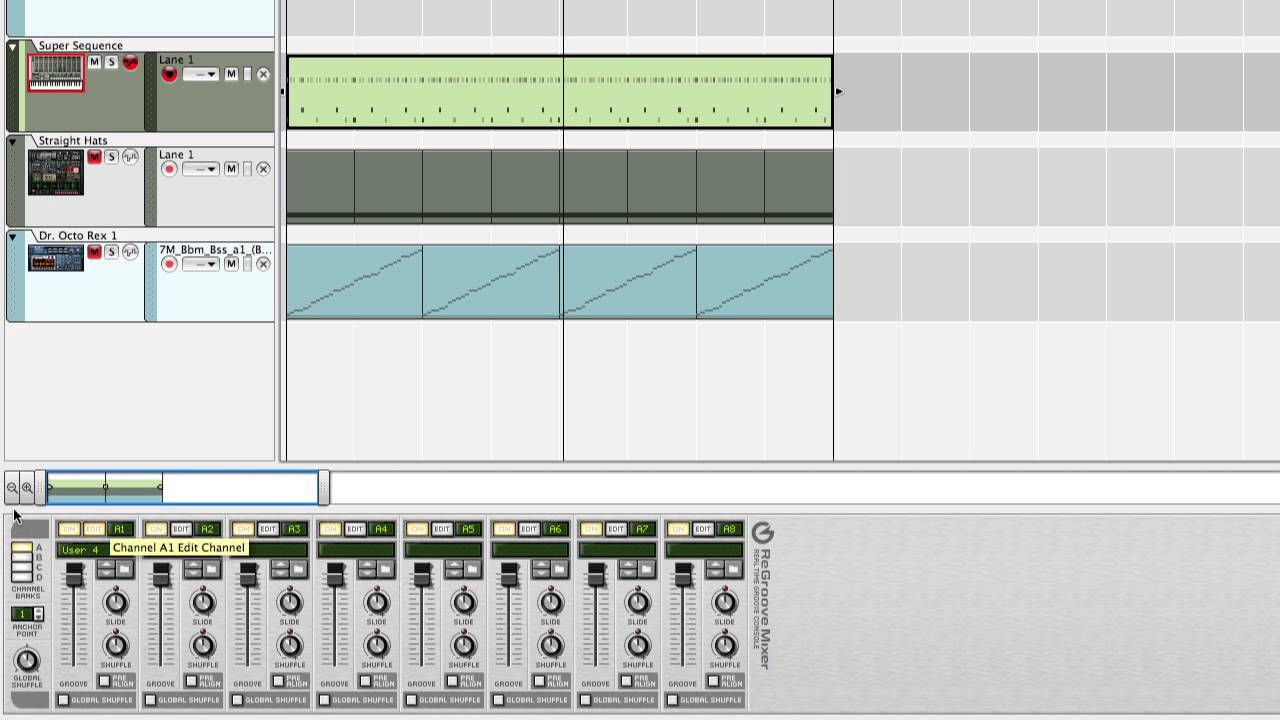
Task: Enable Global Shuffle checkbox on channel A2
Action: tap(150, 700)
